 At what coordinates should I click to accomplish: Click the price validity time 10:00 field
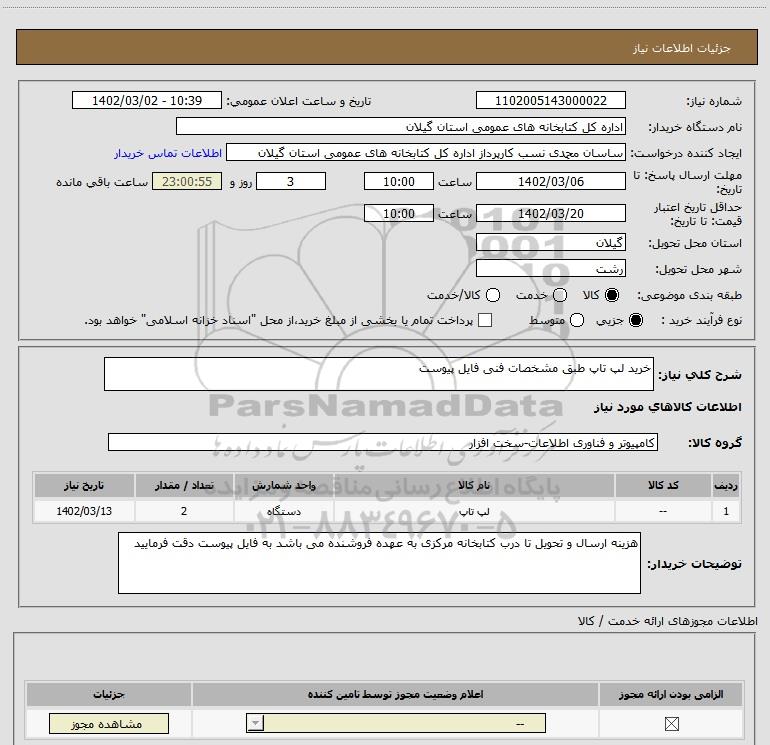tap(399, 214)
